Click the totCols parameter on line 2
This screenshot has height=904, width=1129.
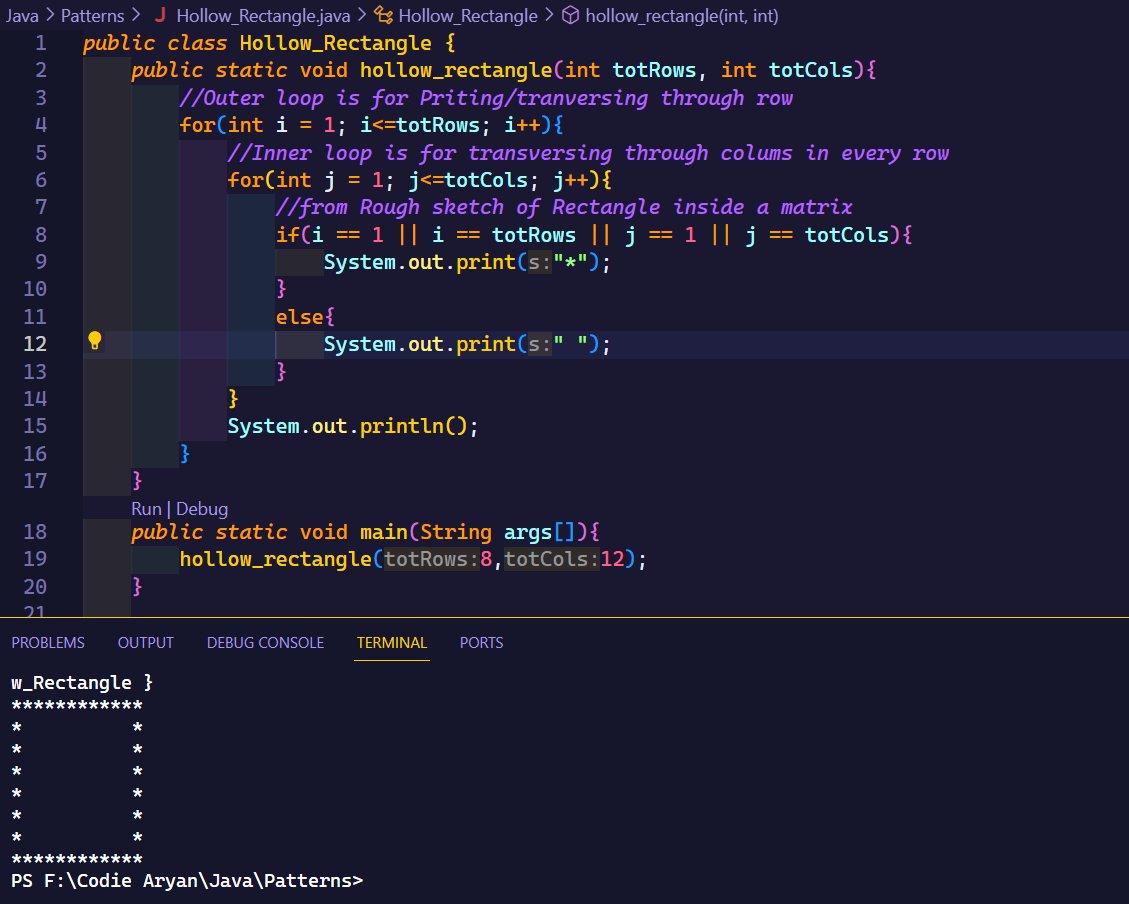click(811, 70)
